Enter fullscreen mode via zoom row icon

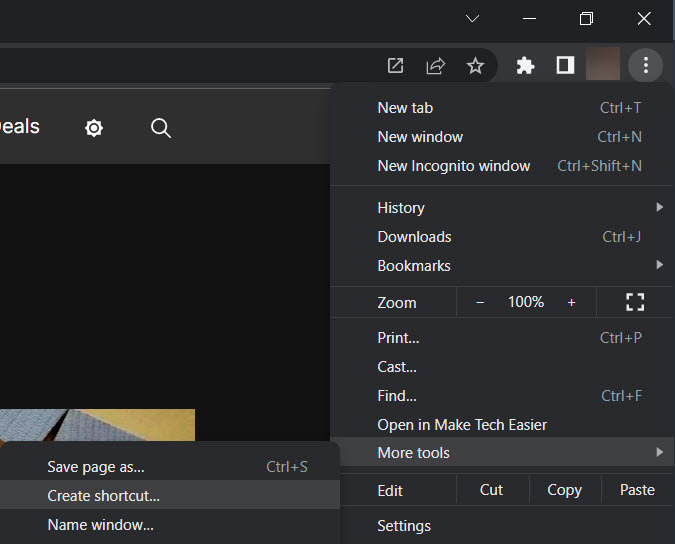634,302
